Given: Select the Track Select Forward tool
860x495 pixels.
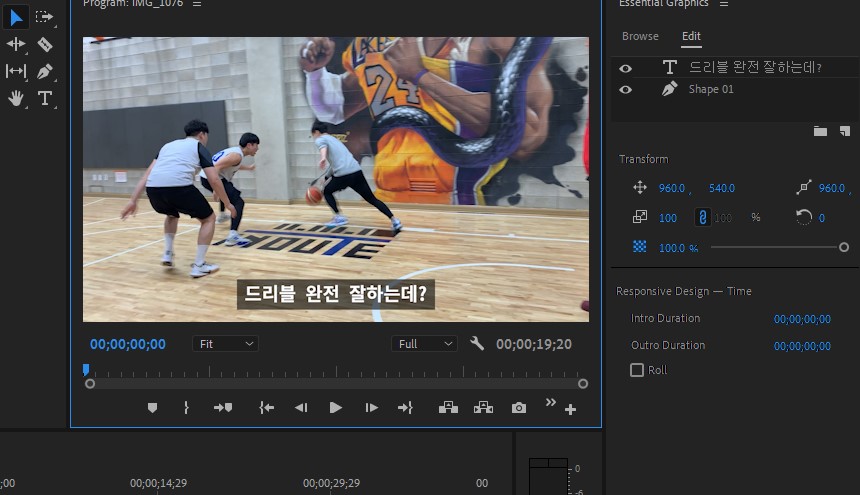Looking at the screenshot, I should tap(44, 17).
